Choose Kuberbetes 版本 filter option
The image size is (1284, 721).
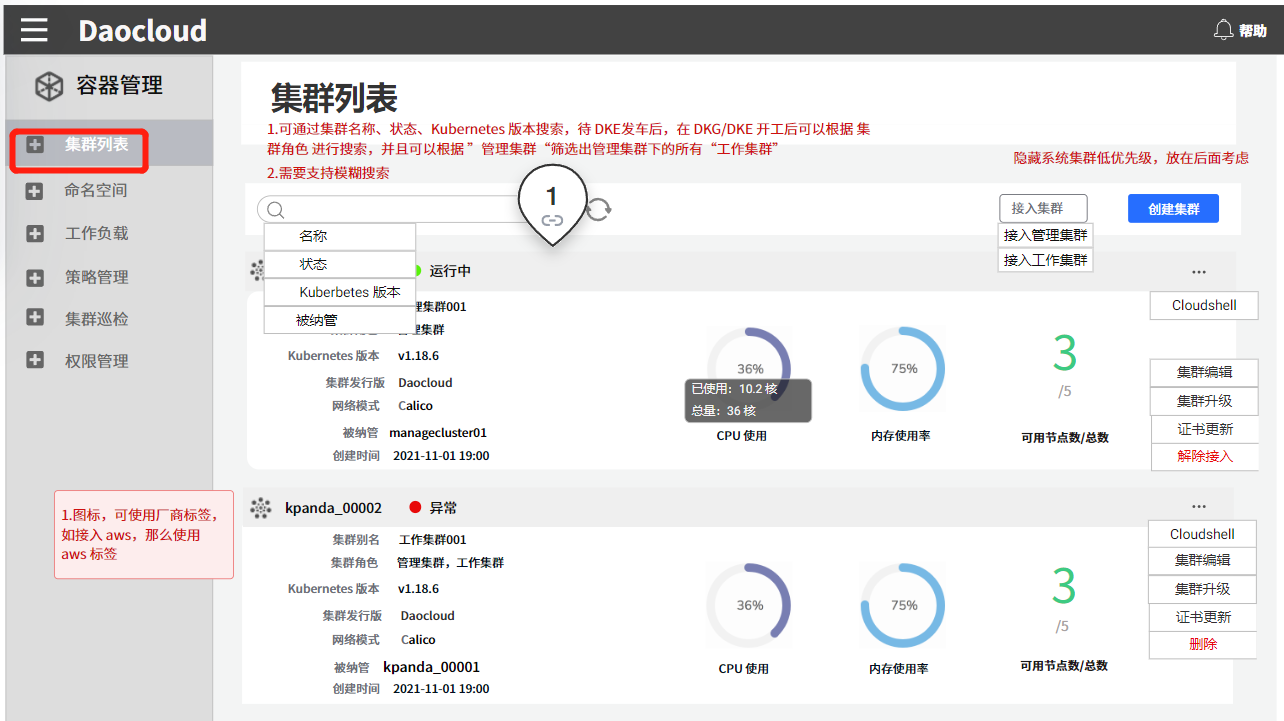click(x=340, y=292)
